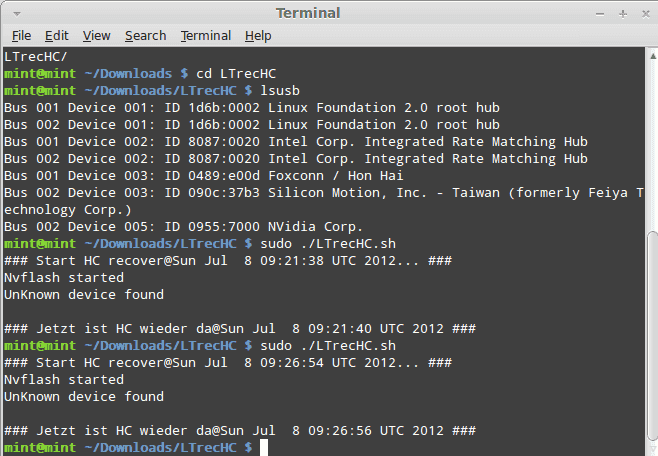Open the View menu
The image size is (658, 456).
tap(97, 36)
